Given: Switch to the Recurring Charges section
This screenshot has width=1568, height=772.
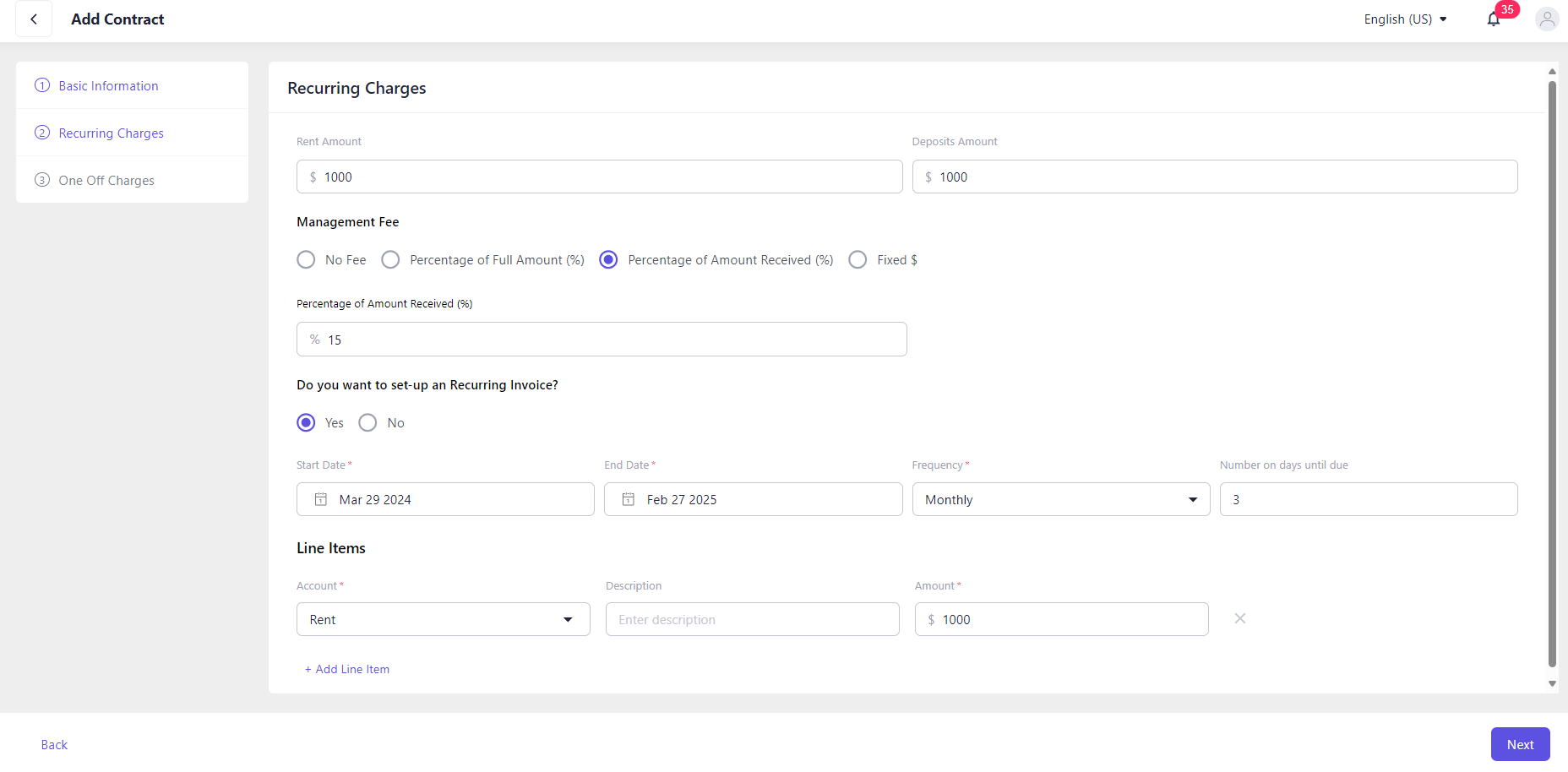Looking at the screenshot, I should click(x=111, y=133).
